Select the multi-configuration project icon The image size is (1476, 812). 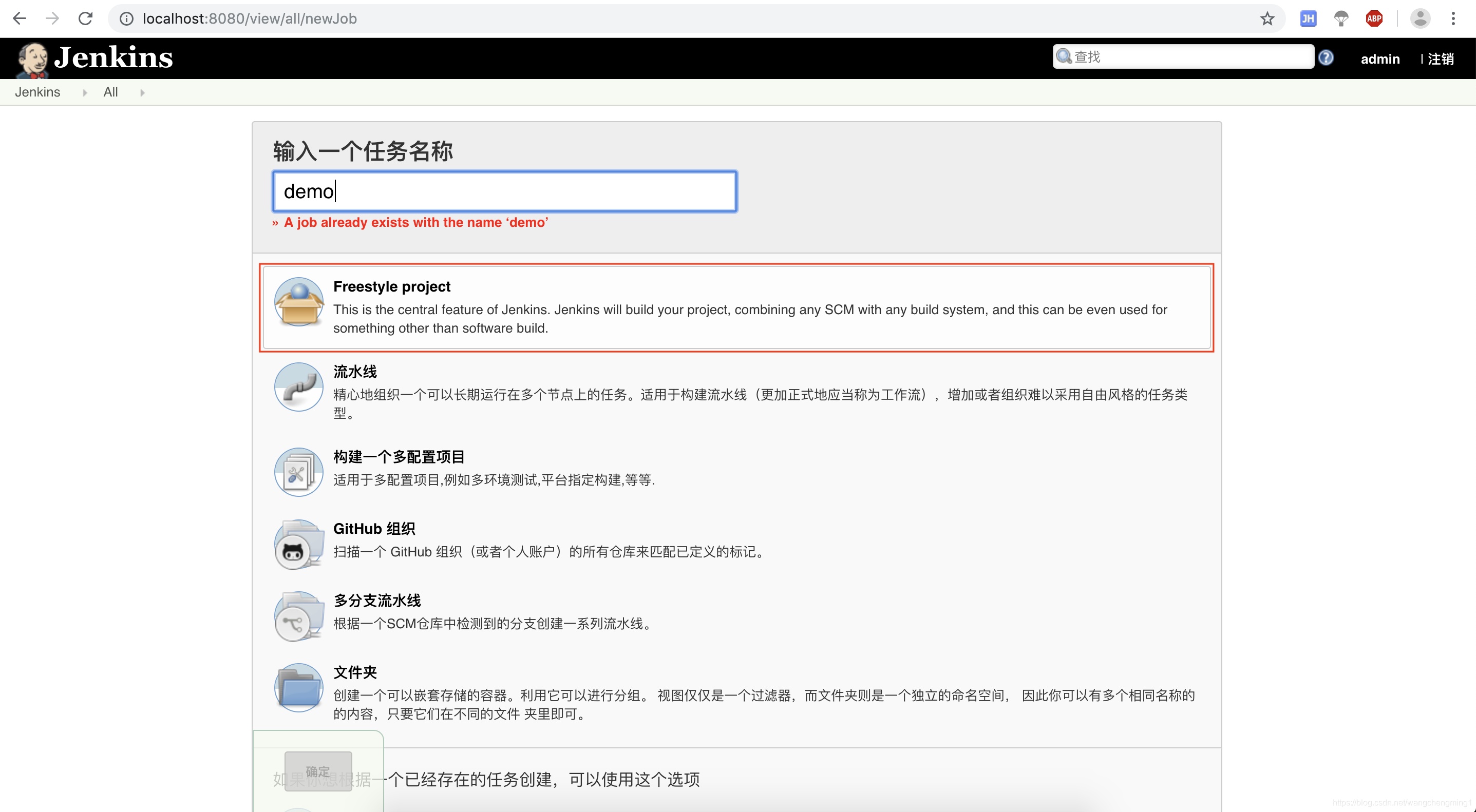[x=298, y=472]
